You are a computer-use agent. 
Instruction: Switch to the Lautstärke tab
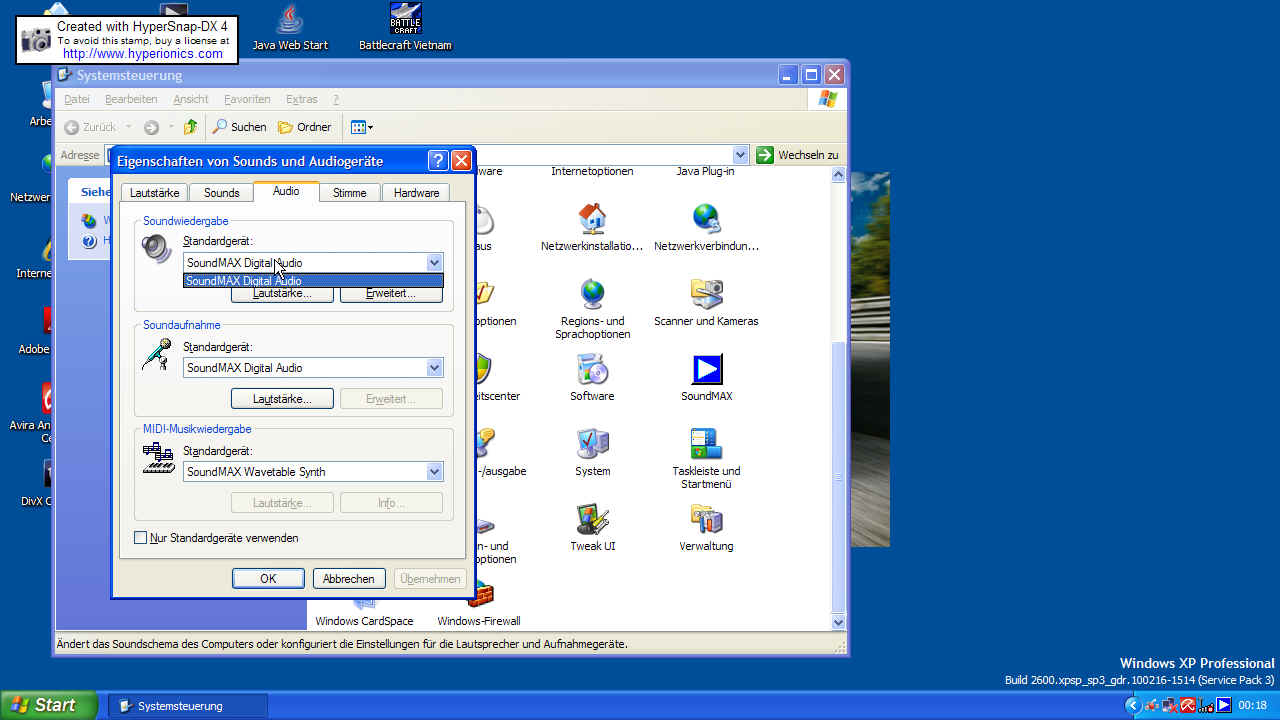pyautogui.click(x=155, y=193)
